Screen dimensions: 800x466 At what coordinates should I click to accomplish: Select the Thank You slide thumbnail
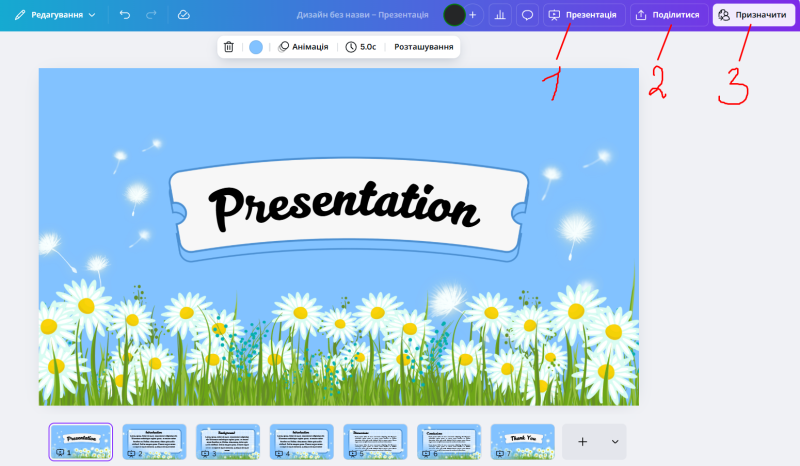pos(522,441)
